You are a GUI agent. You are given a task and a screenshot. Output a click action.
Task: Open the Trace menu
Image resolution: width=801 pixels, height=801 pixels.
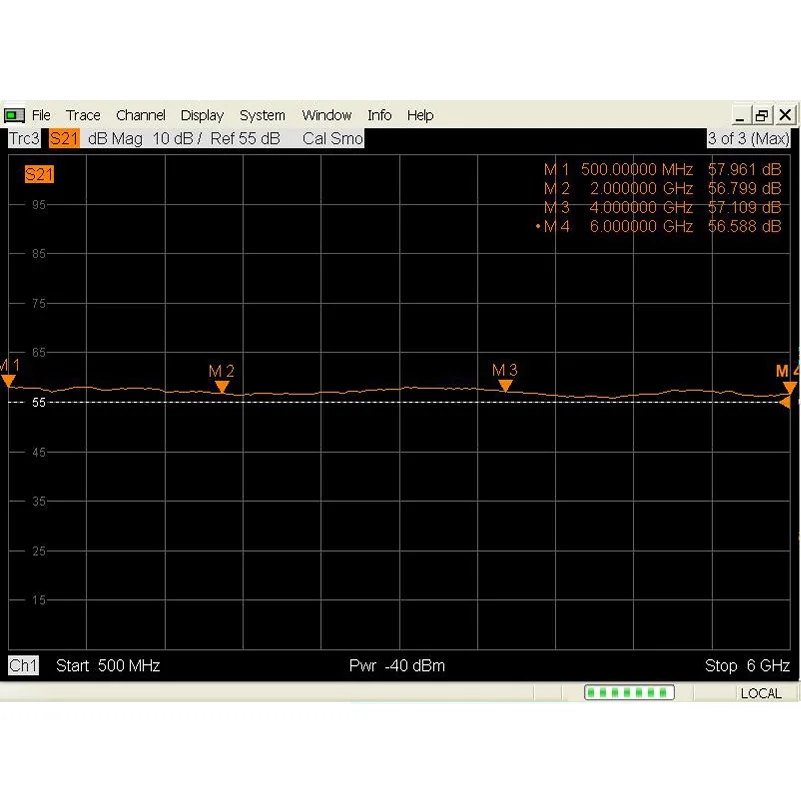pos(83,115)
